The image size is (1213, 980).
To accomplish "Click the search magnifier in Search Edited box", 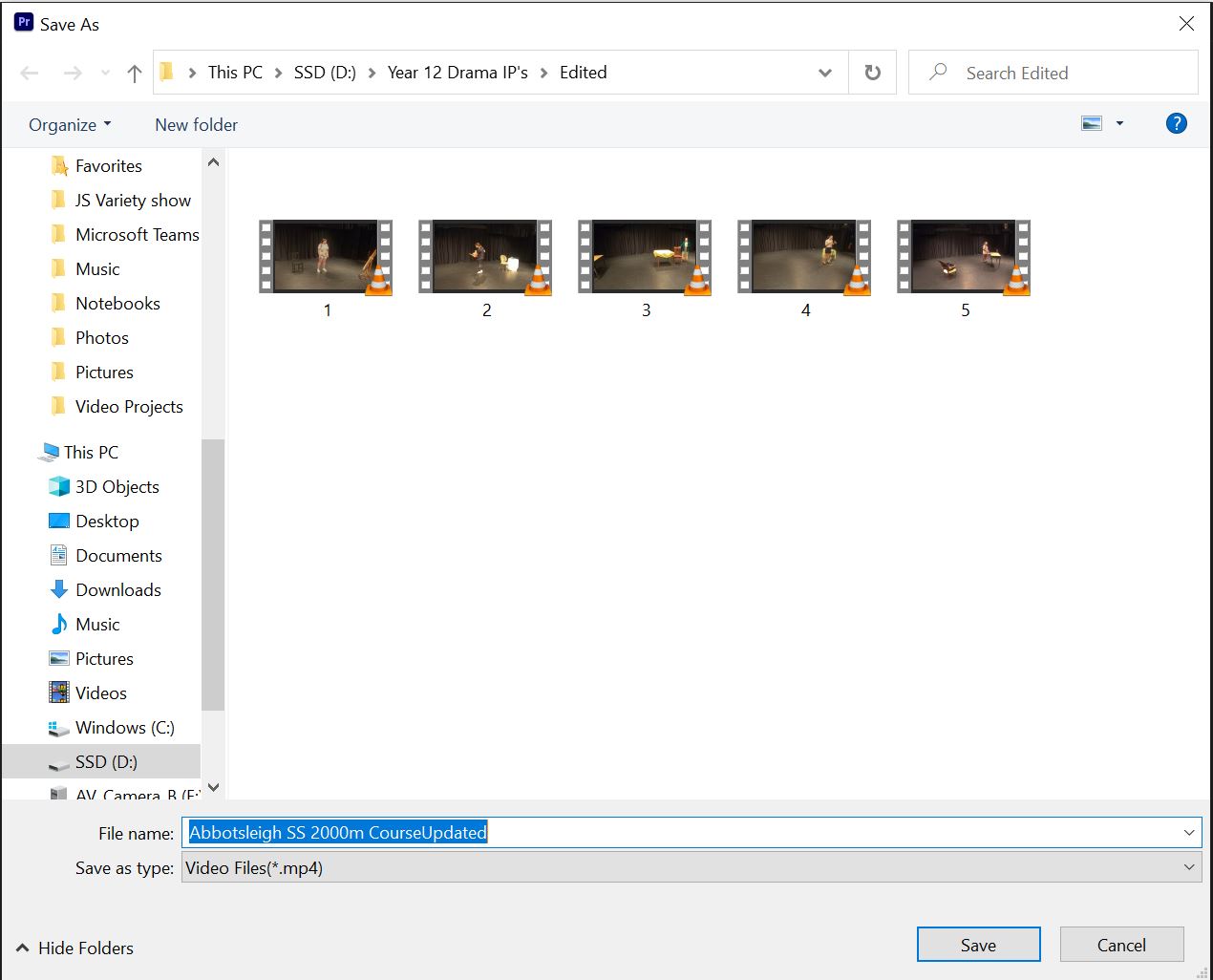I will 937,72.
